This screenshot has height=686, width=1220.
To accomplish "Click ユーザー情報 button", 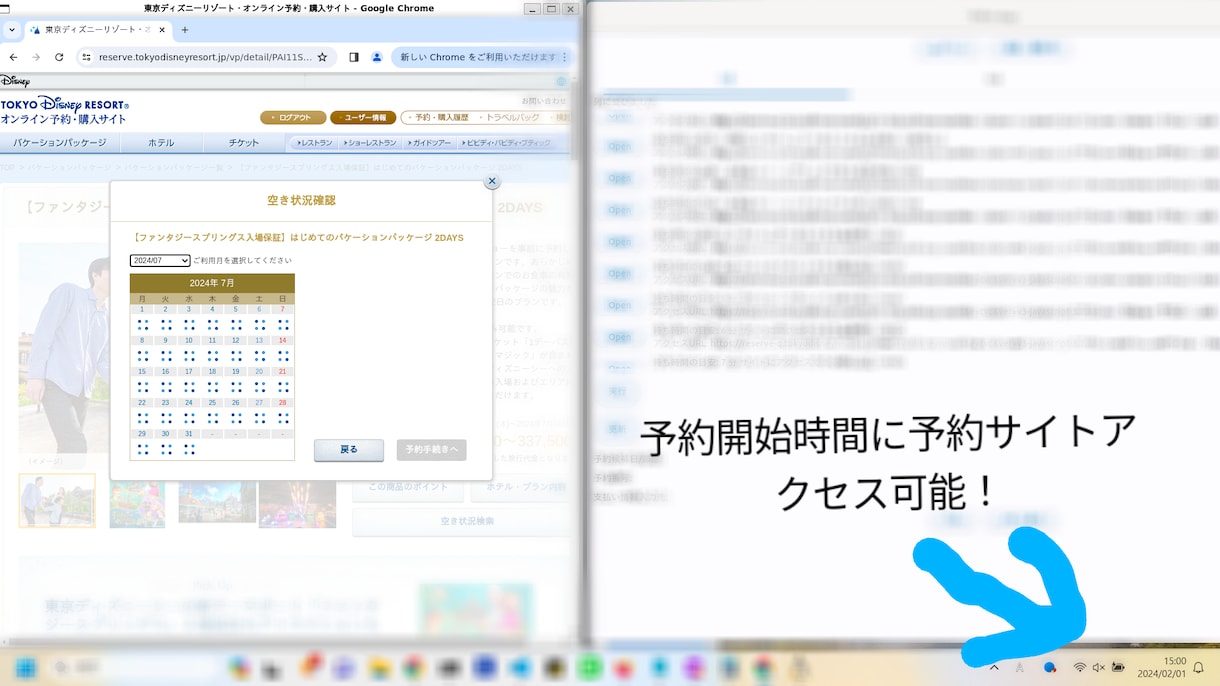I will click(363, 117).
